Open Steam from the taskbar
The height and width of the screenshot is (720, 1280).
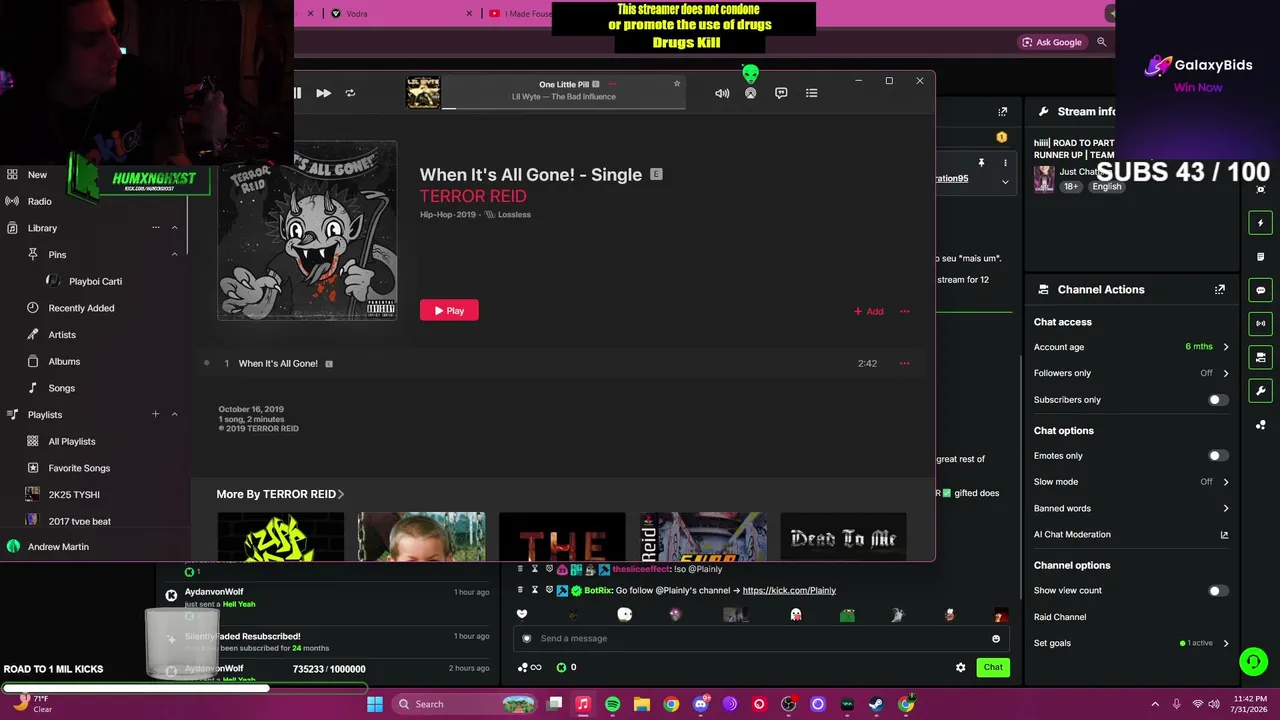[x=876, y=704]
